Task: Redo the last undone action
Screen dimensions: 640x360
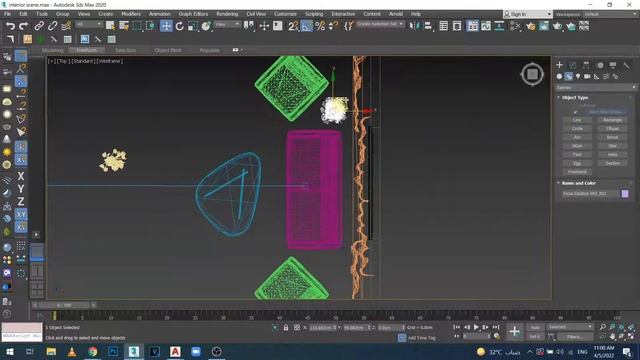Action: pos(24,26)
